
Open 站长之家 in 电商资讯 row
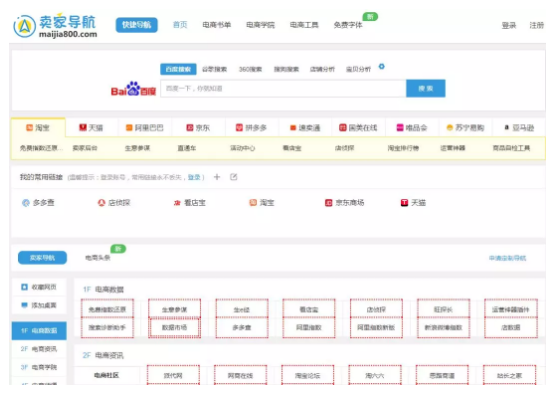click(509, 375)
